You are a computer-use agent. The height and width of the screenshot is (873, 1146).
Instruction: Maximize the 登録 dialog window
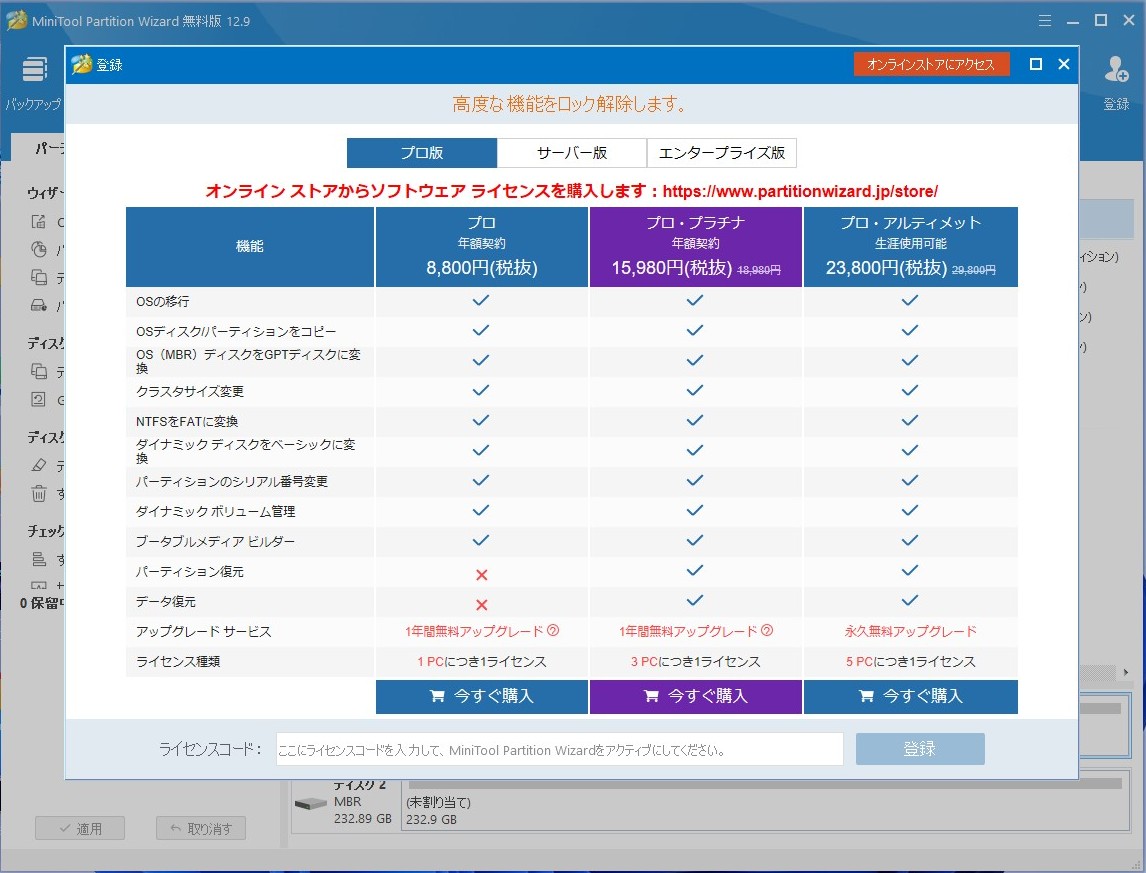1036,64
